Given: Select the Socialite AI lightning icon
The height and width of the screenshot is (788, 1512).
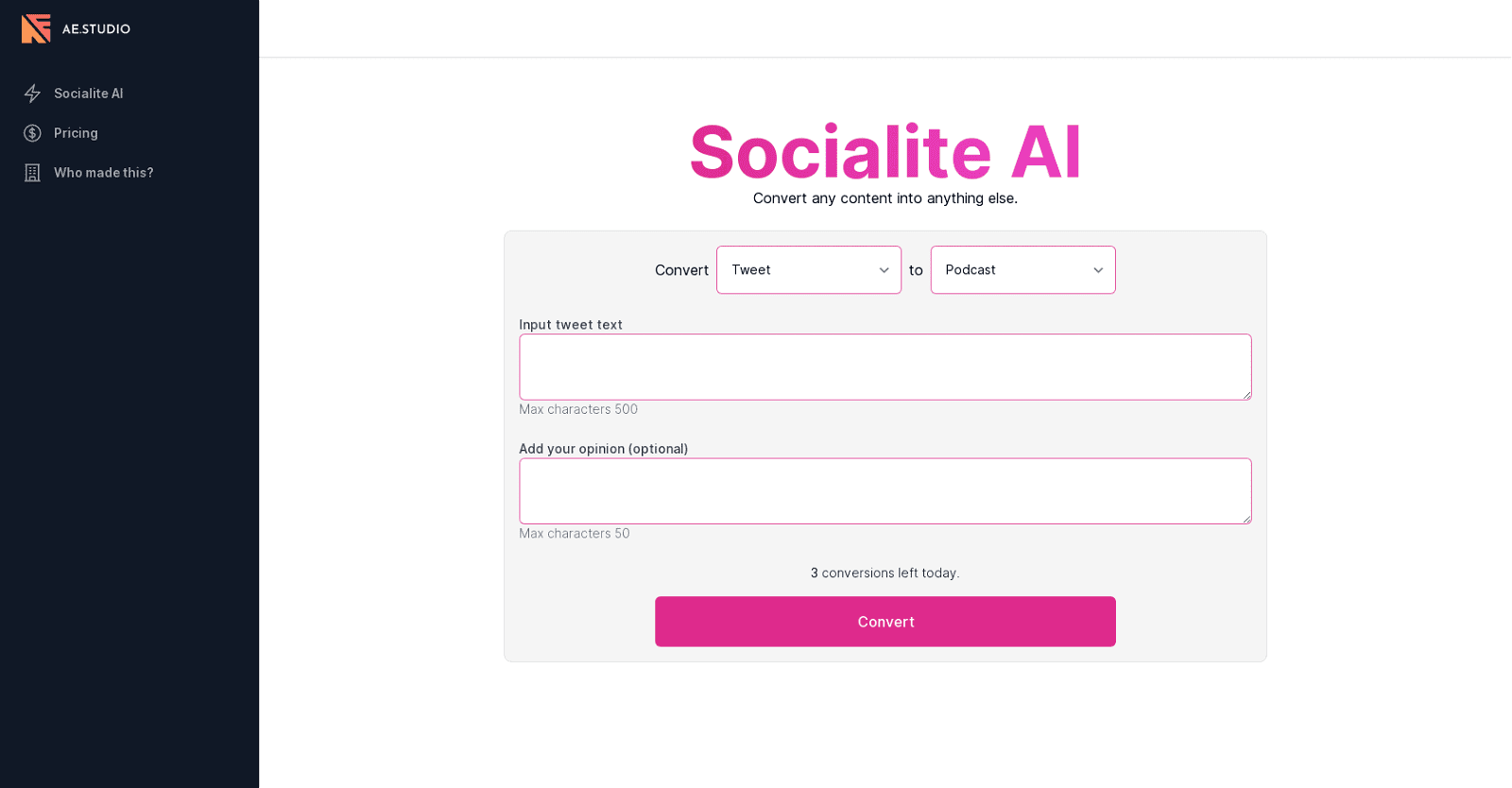Looking at the screenshot, I should [x=32, y=93].
